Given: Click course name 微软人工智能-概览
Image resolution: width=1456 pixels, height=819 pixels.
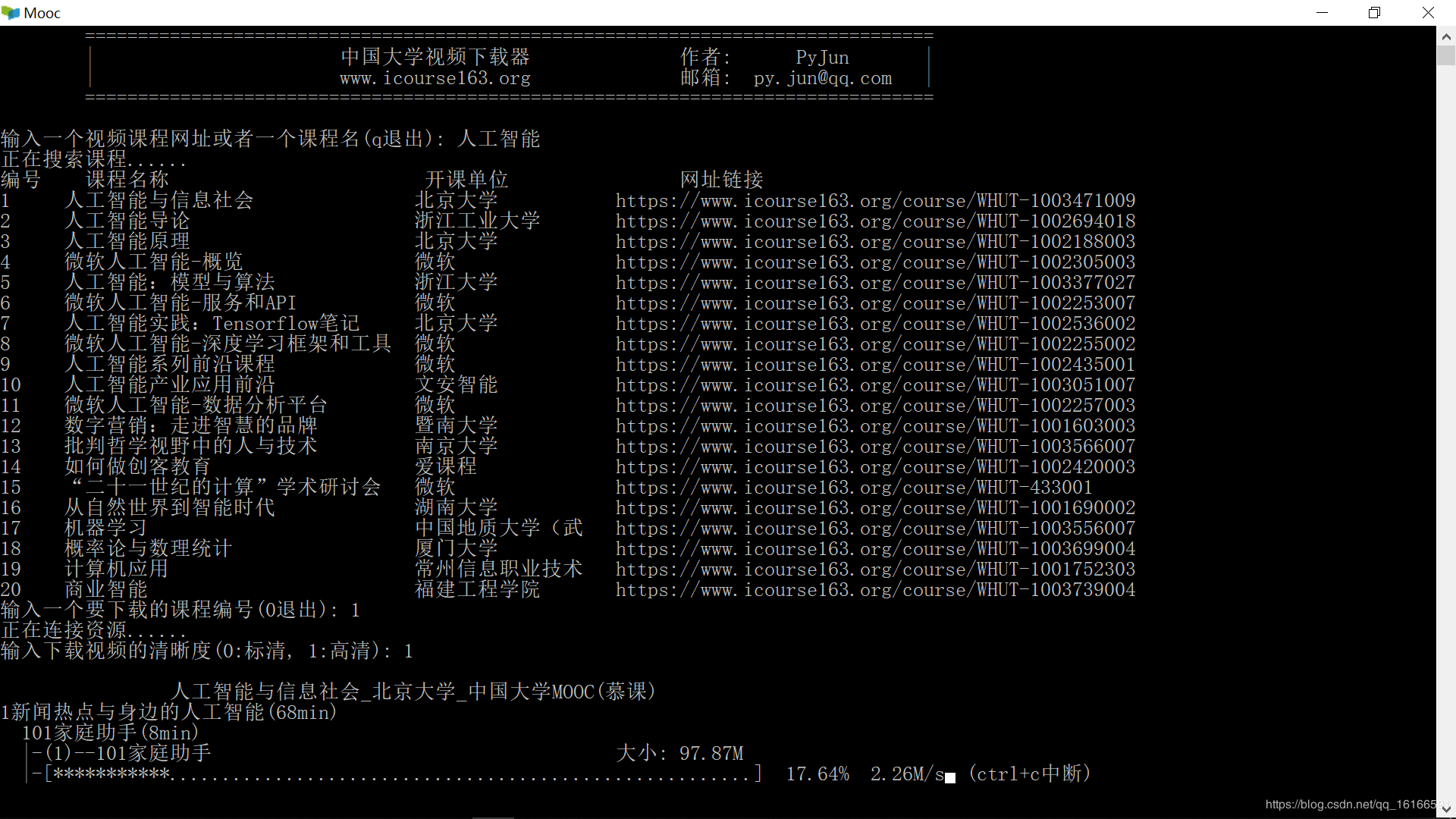Looking at the screenshot, I should pos(154,262).
